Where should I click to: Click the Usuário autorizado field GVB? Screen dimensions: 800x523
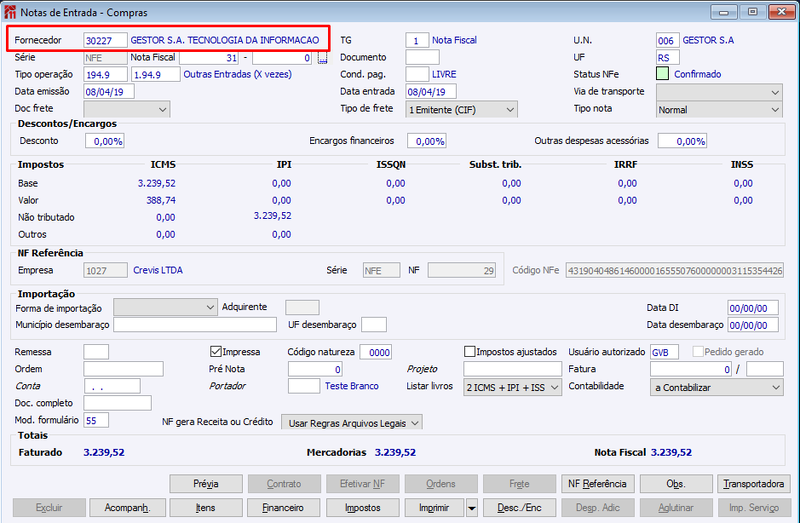pos(664,352)
